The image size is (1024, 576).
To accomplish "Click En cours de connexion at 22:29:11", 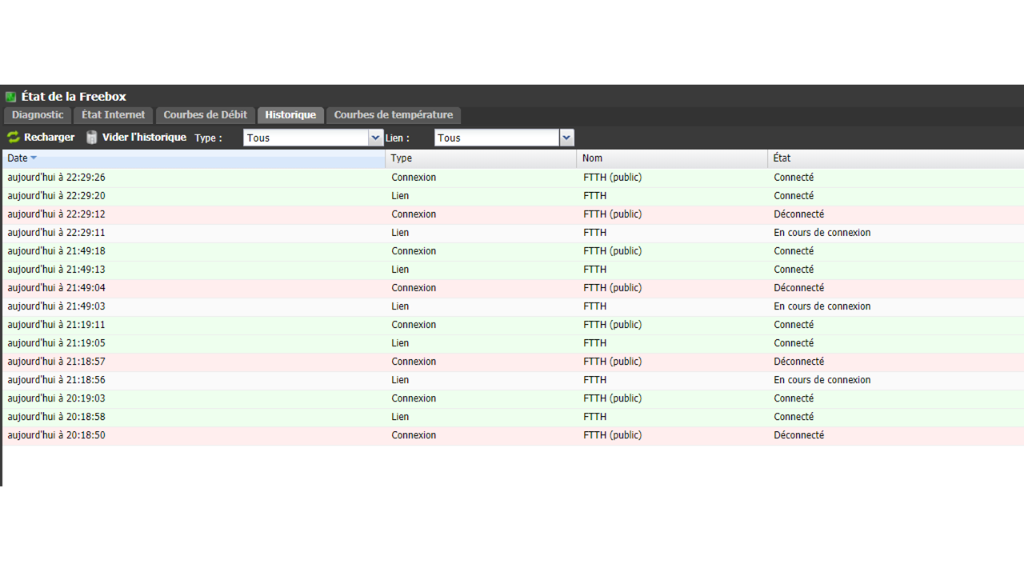I will pos(822,232).
